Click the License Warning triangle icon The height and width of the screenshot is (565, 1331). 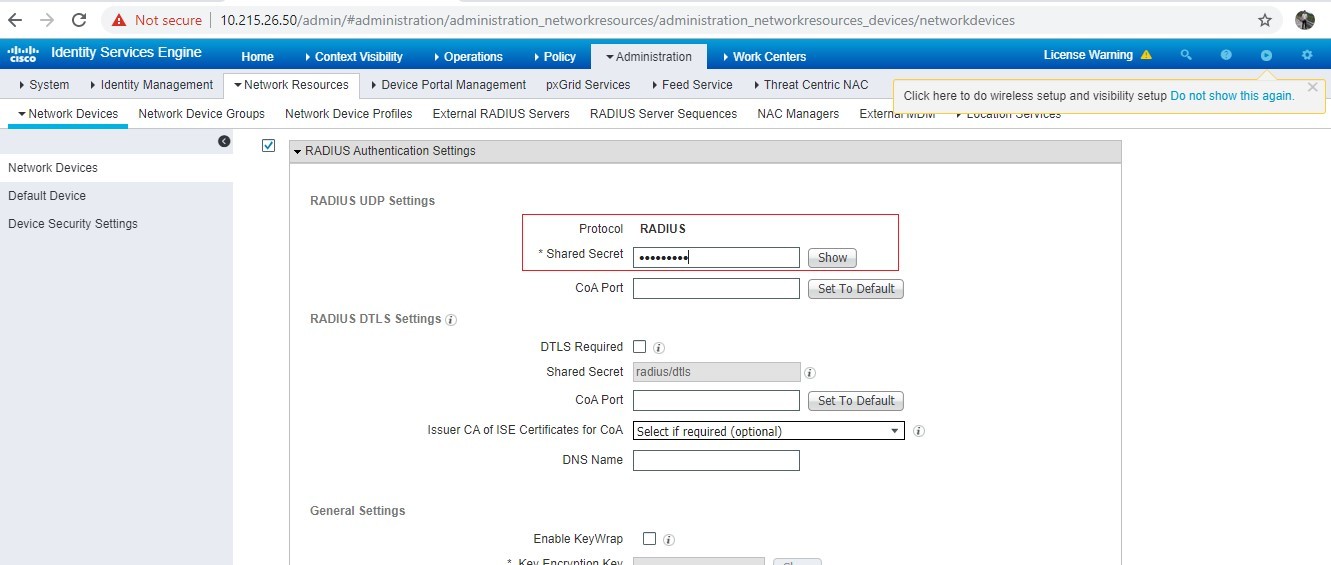coord(1146,55)
